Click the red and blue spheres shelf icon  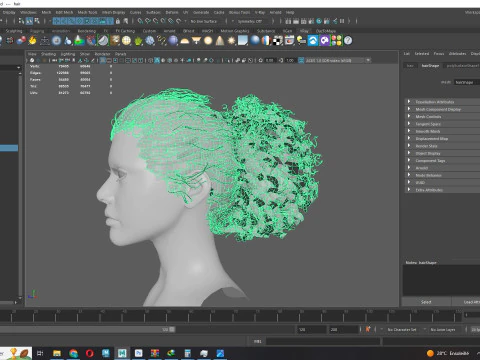pyautogui.click(x=21, y=41)
